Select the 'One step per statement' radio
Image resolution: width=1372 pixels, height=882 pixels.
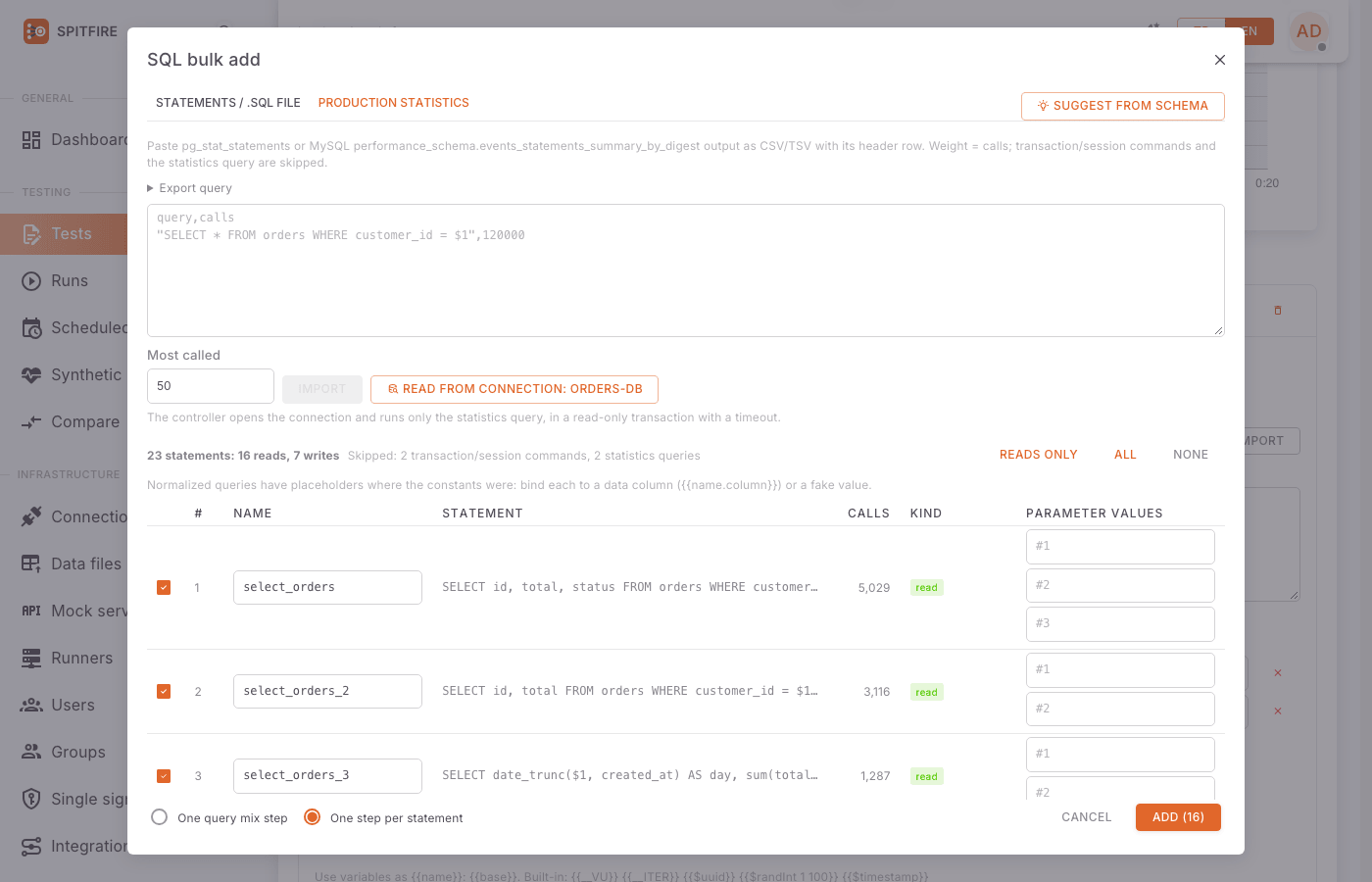coord(313,817)
